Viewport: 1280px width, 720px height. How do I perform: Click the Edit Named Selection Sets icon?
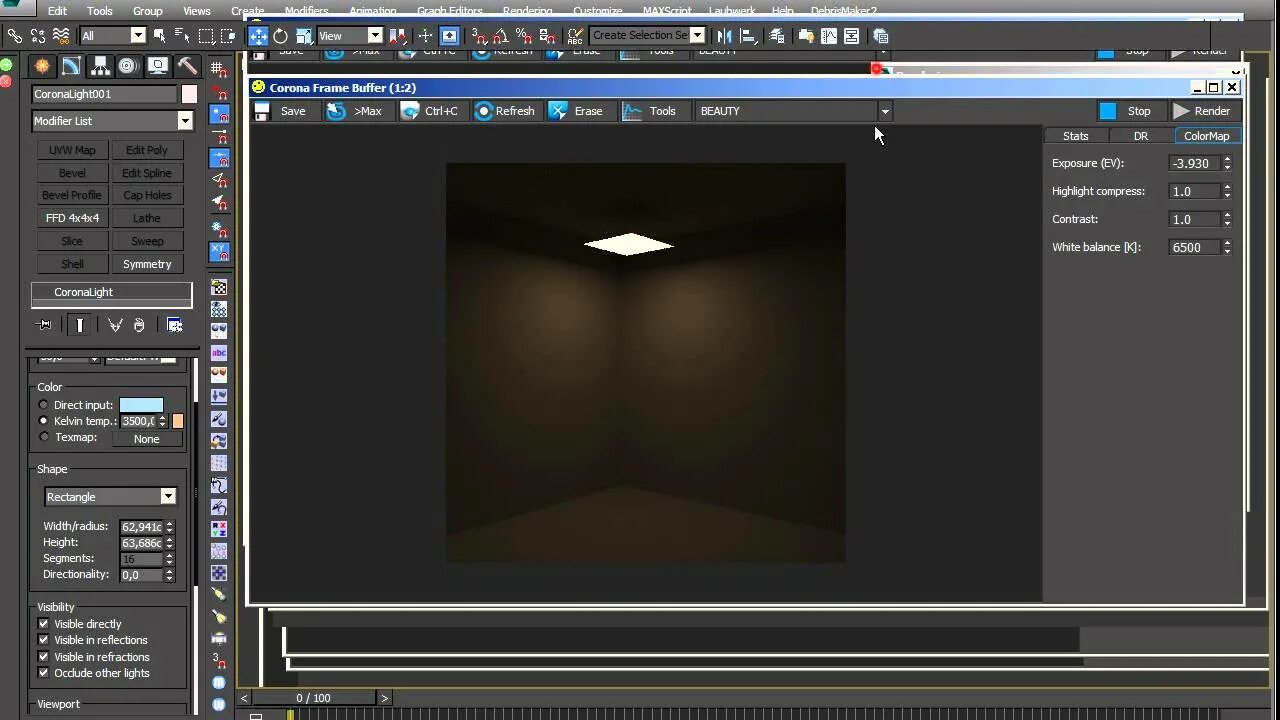point(575,36)
